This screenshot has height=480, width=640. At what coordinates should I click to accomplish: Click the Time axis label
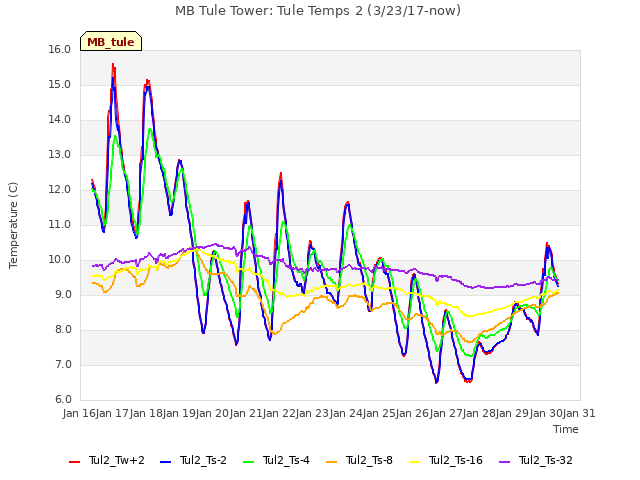(566, 429)
